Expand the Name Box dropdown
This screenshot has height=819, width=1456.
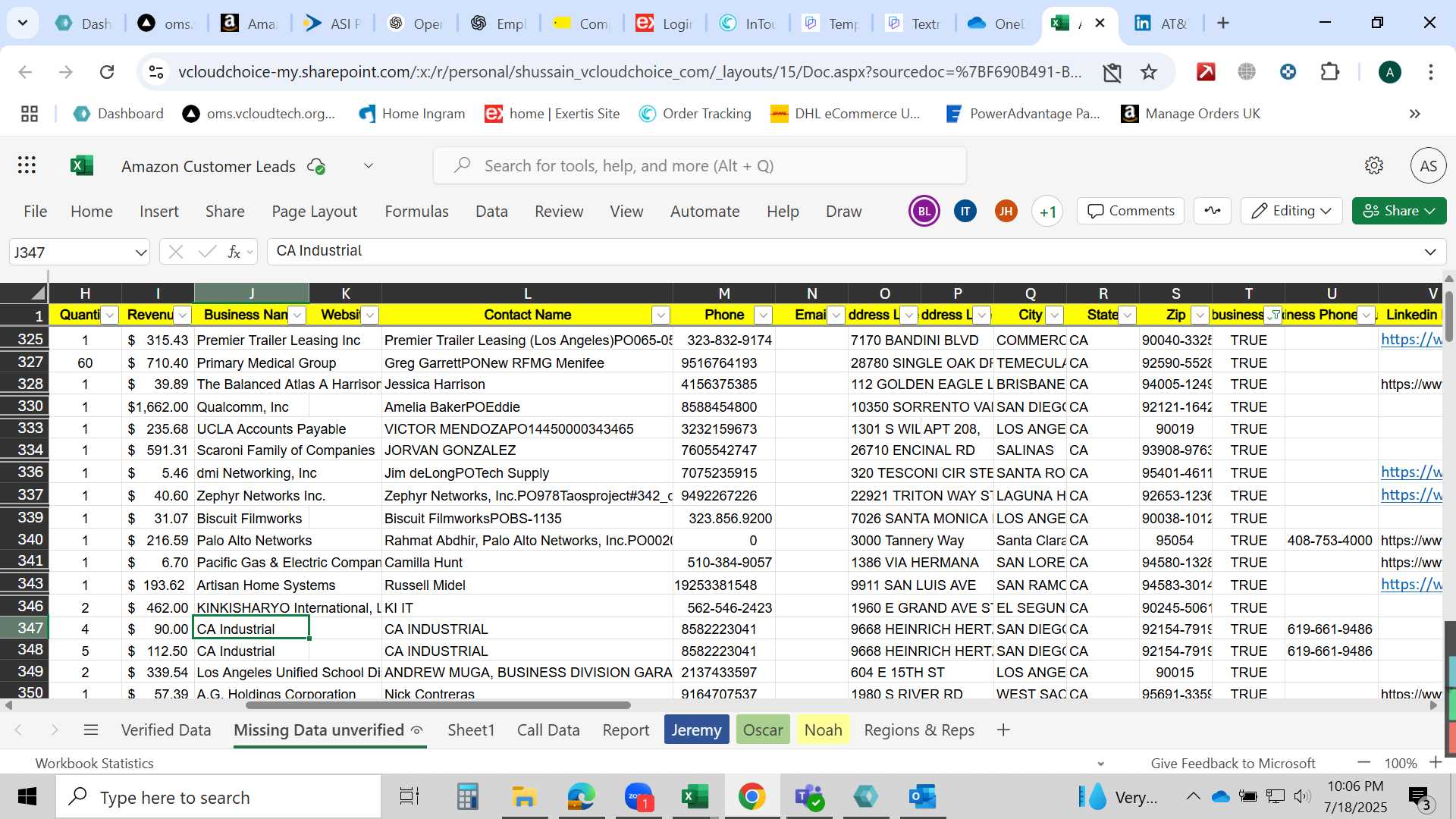(x=141, y=252)
